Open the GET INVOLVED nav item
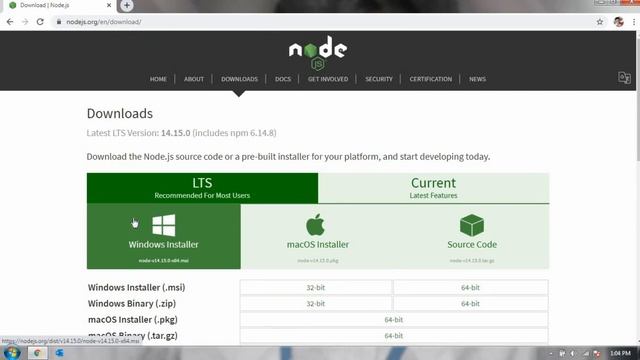Image resolution: width=640 pixels, height=360 pixels. tap(328, 79)
